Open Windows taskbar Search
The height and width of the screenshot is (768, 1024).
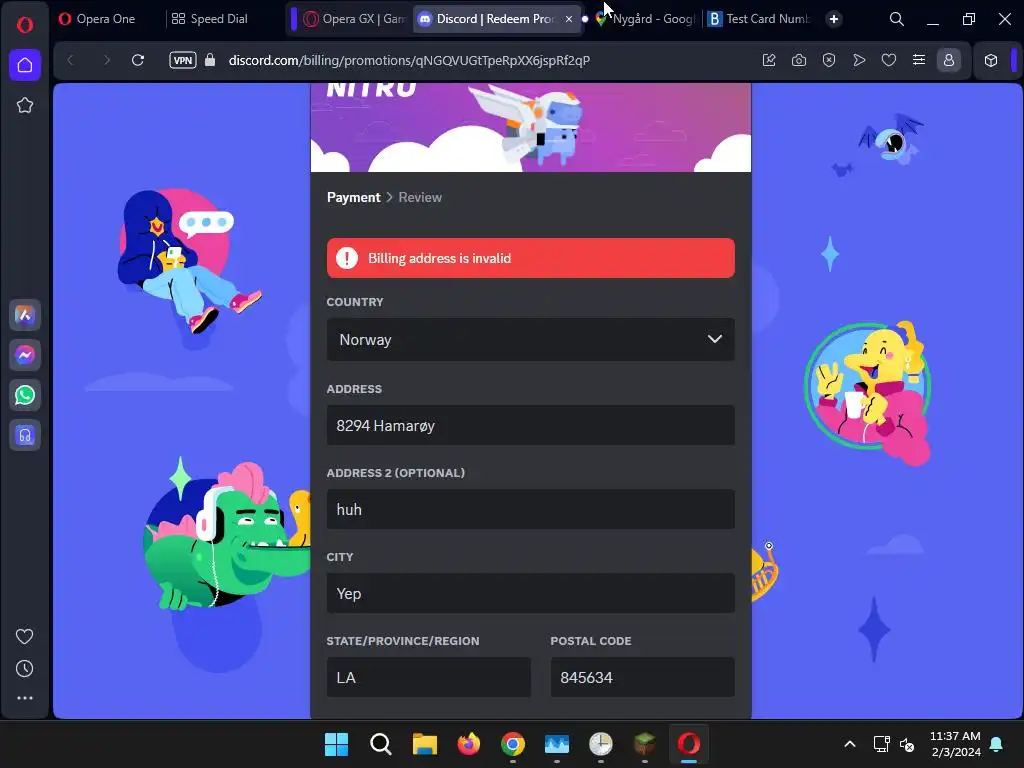tap(380, 743)
